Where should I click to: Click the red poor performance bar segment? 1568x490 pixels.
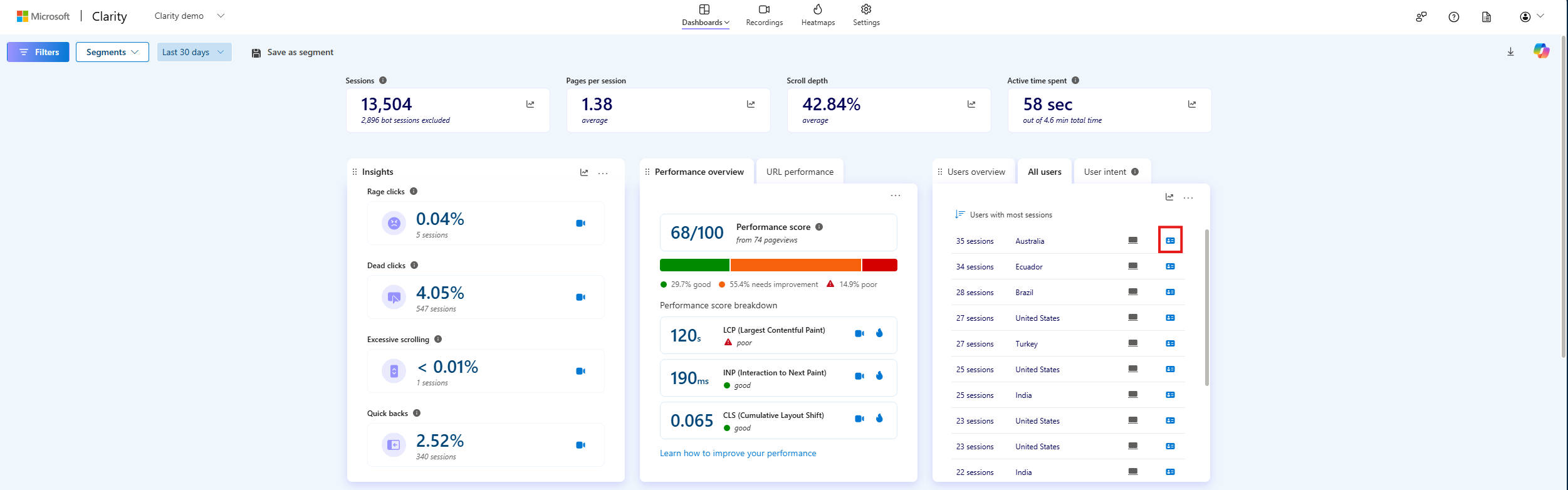(879, 265)
